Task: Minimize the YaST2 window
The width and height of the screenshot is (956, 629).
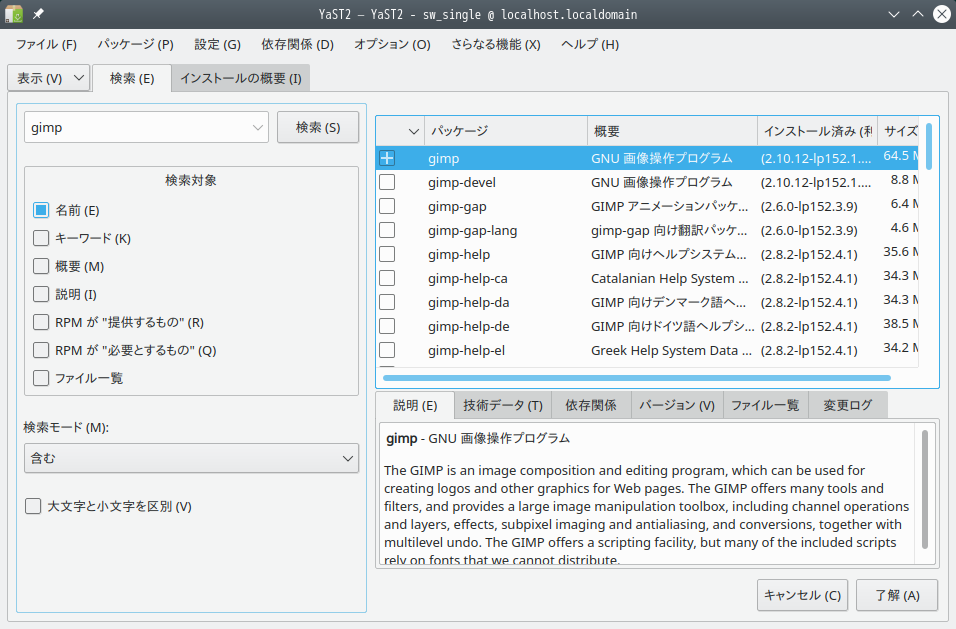Action: [894, 14]
